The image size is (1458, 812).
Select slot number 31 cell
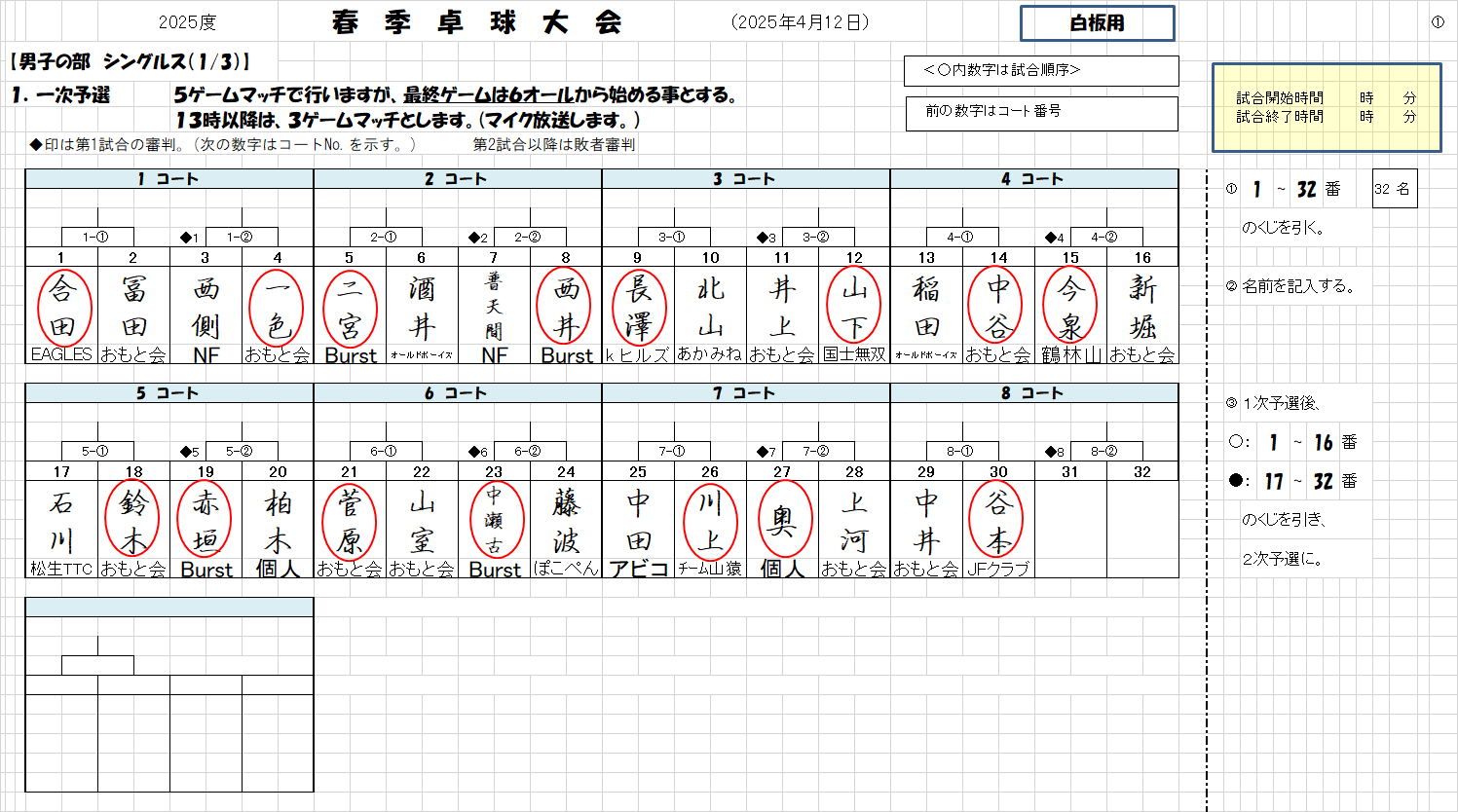pos(1071,471)
